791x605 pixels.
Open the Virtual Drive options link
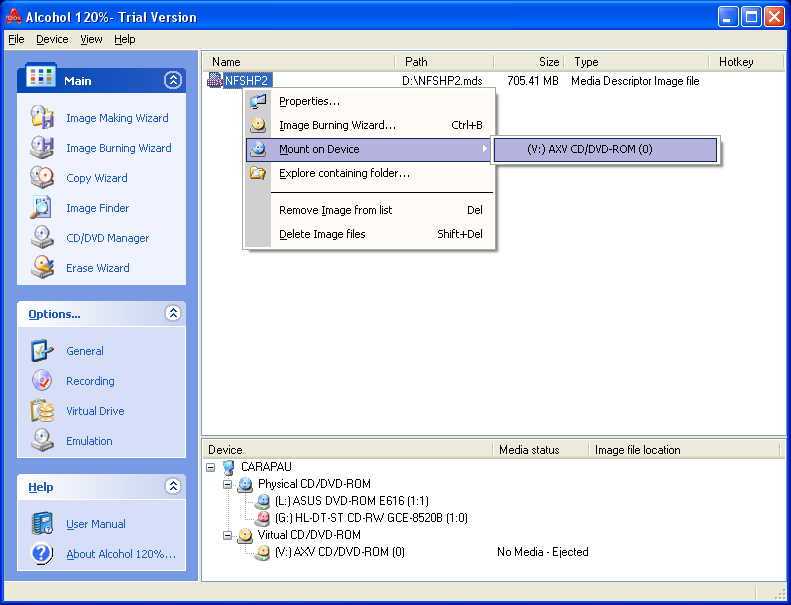(x=95, y=411)
